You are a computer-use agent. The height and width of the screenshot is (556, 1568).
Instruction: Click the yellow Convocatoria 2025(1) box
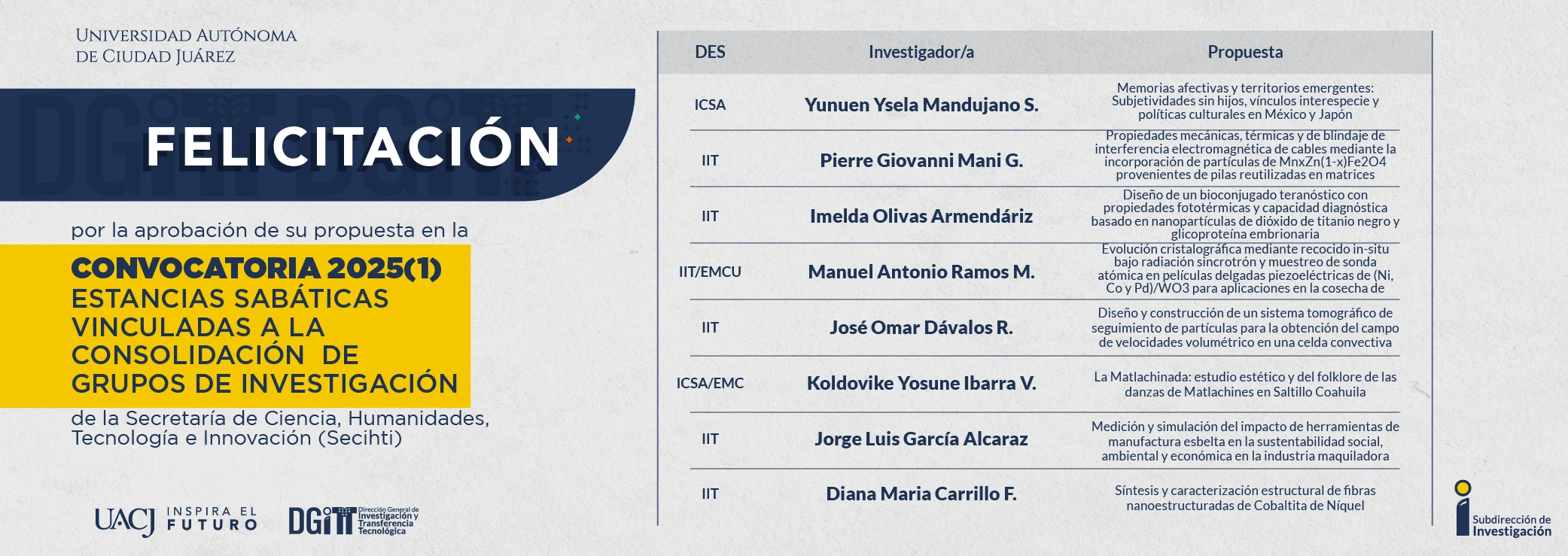click(235, 326)
